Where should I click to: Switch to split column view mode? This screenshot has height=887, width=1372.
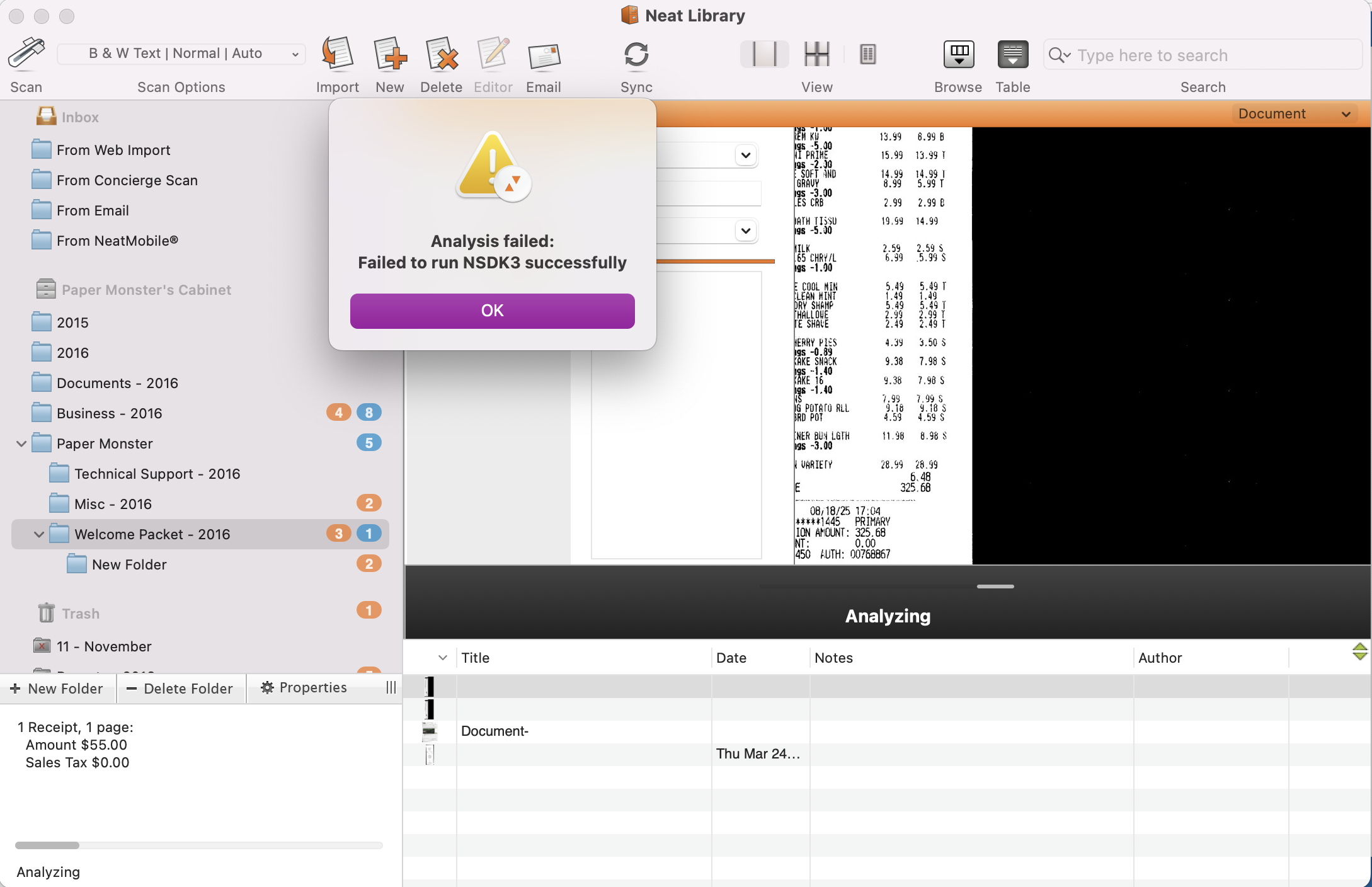click(816, 54)
